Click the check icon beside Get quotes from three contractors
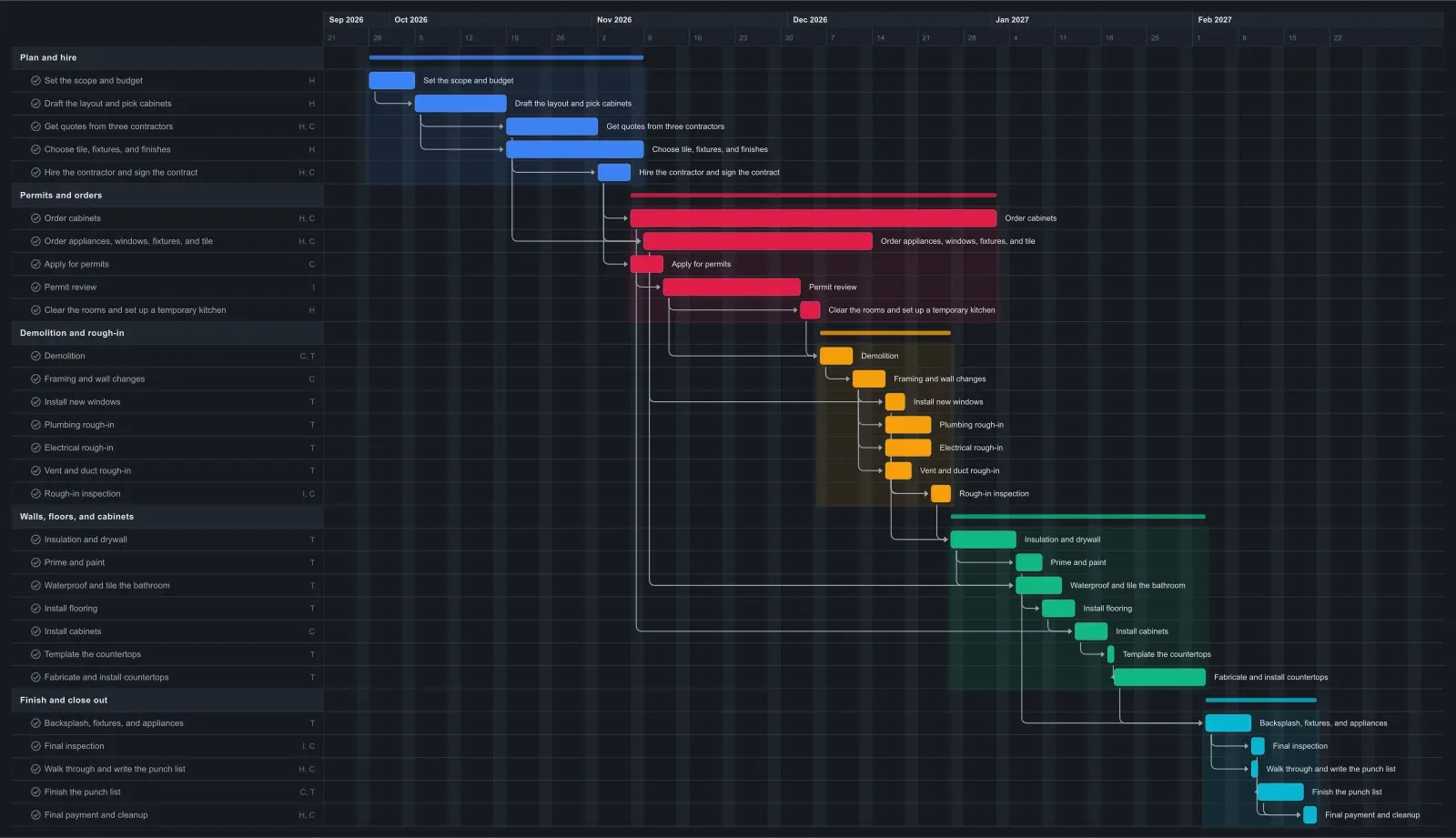Image resolution: width=1456 pixels, height=838 pixels. [35, 126]
